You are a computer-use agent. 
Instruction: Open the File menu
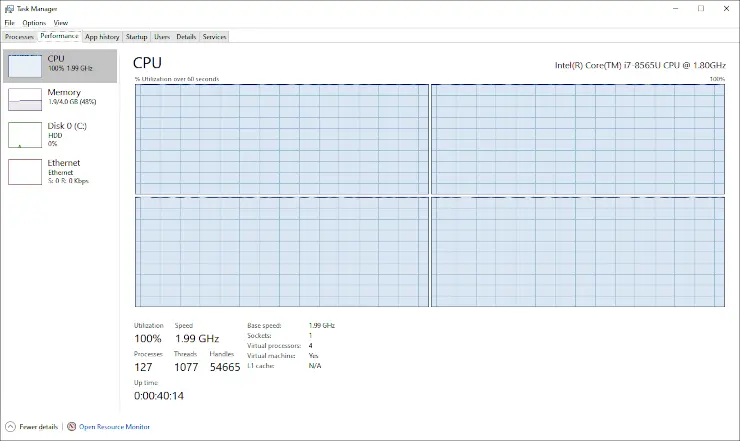(x=9, y=22)
